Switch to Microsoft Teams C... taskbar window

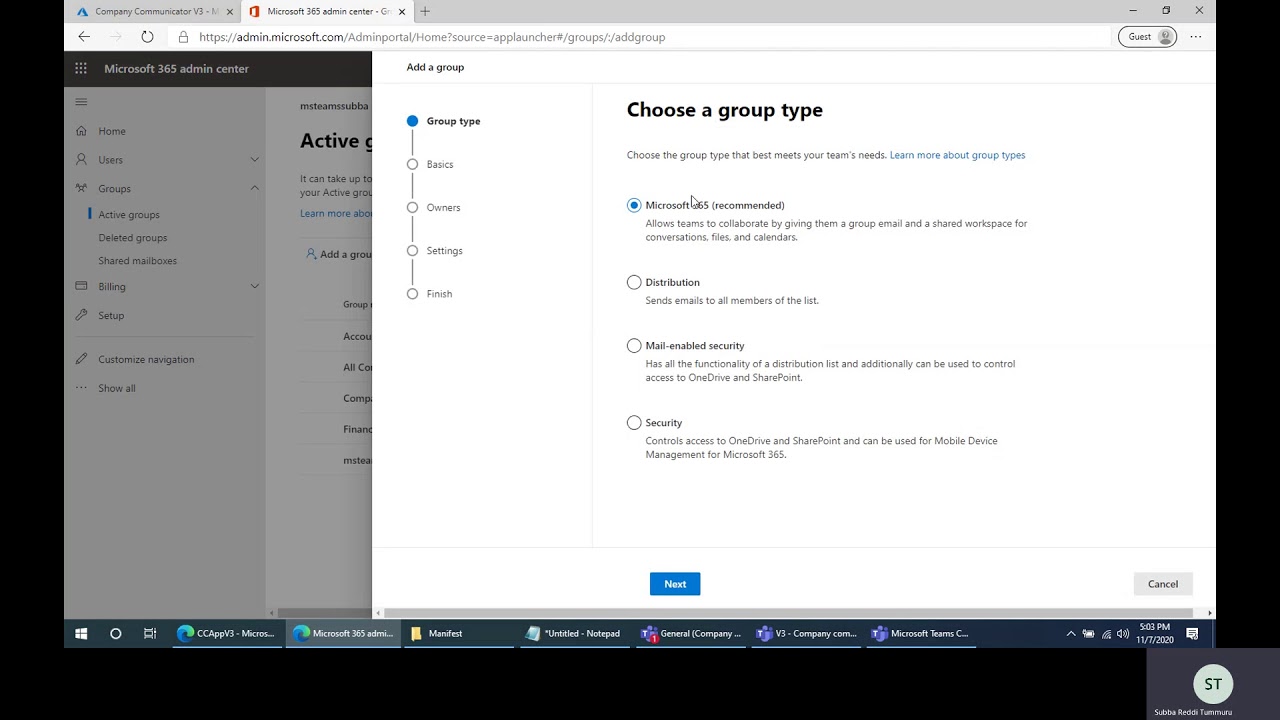(x=921, y=633)
